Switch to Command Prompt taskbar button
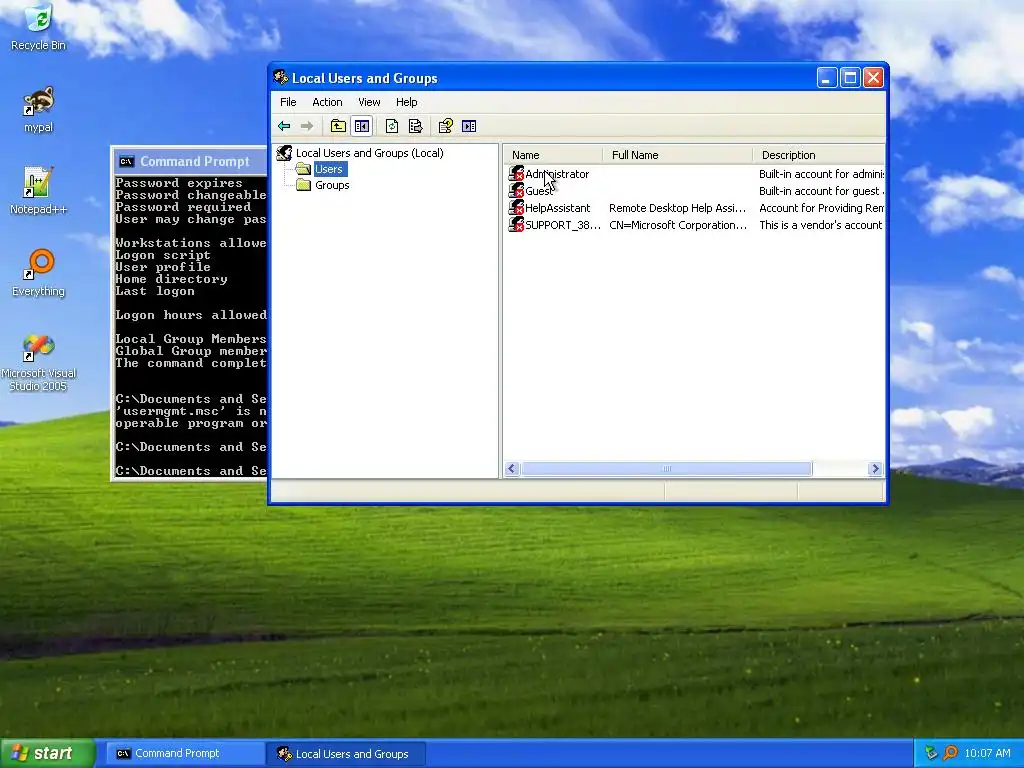The image size is (1024, 768). click(x=184, y=754)
